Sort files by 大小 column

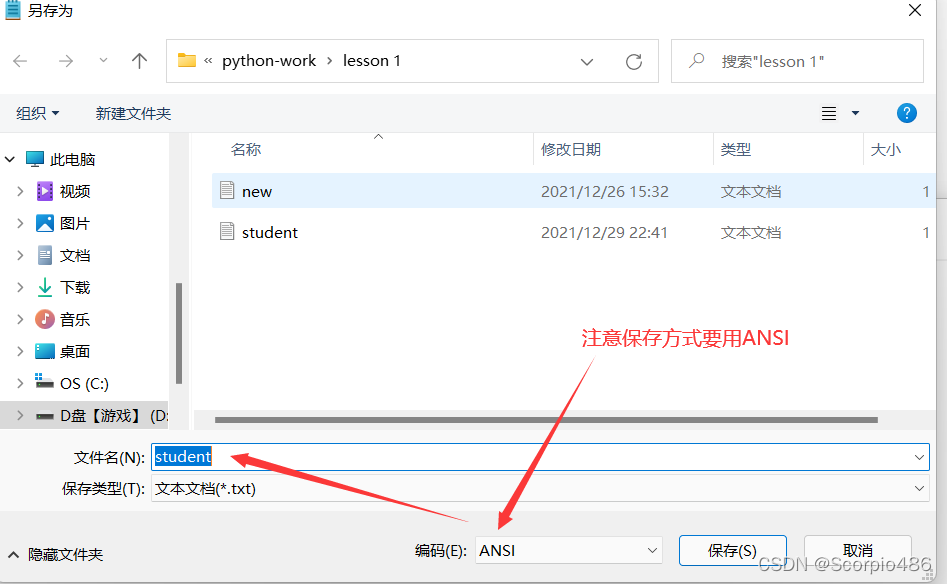point(885,149)
